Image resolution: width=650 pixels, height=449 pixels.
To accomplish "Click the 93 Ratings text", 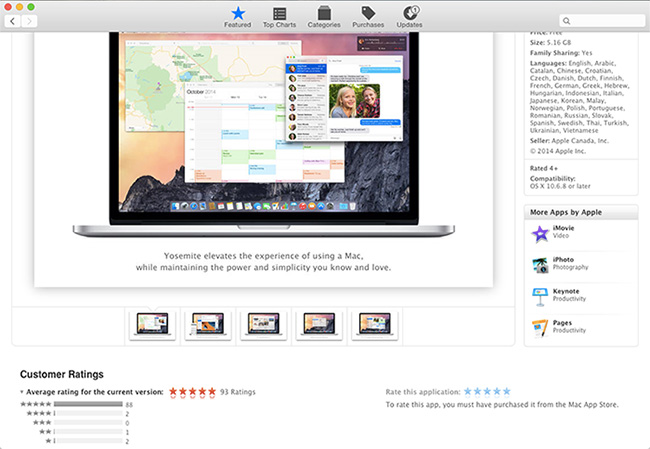I will click(238, 392).
